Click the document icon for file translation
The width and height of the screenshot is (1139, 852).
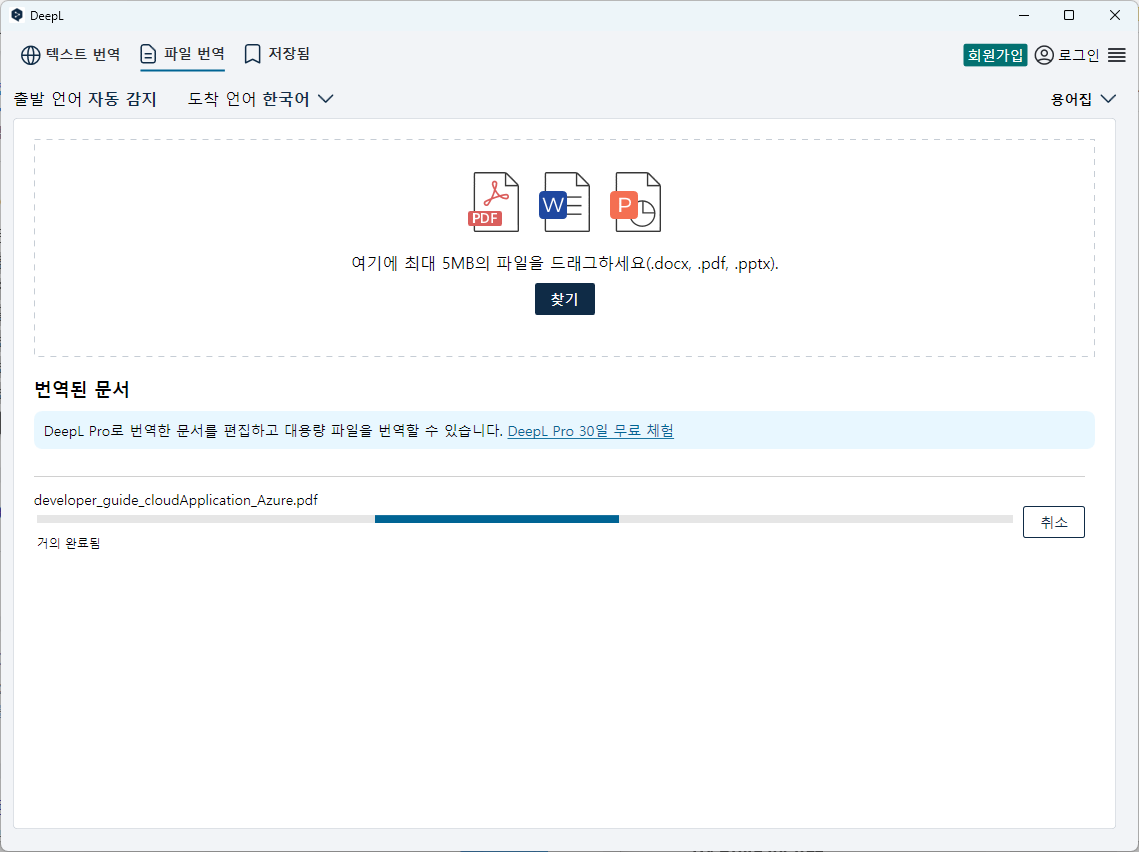click(x=148, y=54)
